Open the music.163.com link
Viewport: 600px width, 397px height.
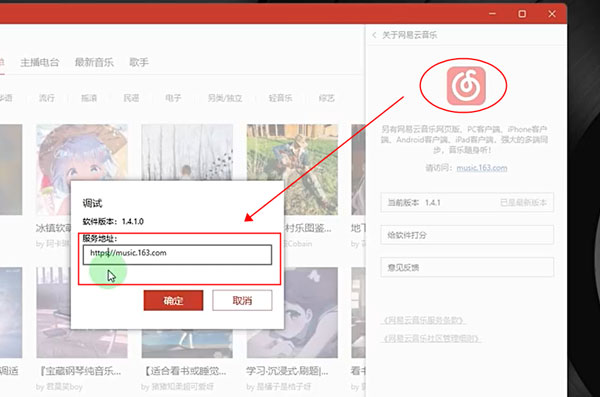482,168
